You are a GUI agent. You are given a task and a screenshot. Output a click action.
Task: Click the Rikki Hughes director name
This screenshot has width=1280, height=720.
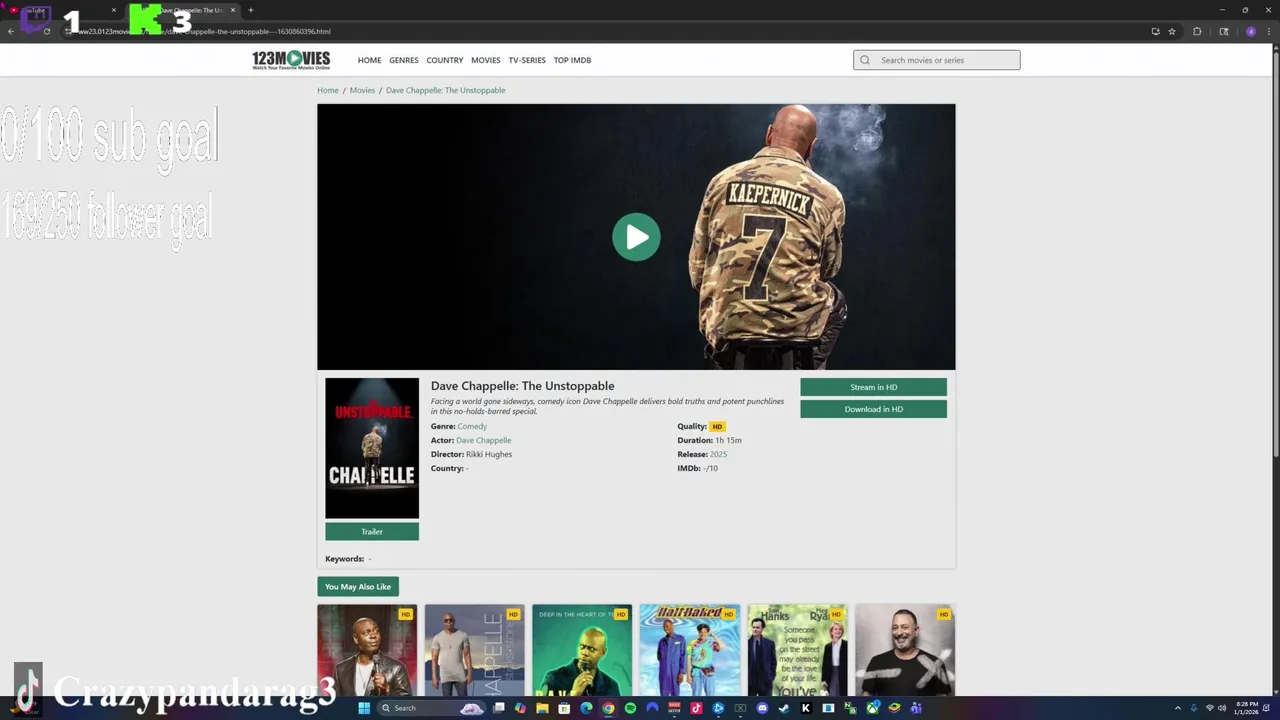pyautogui.click(x=489, y=454)
